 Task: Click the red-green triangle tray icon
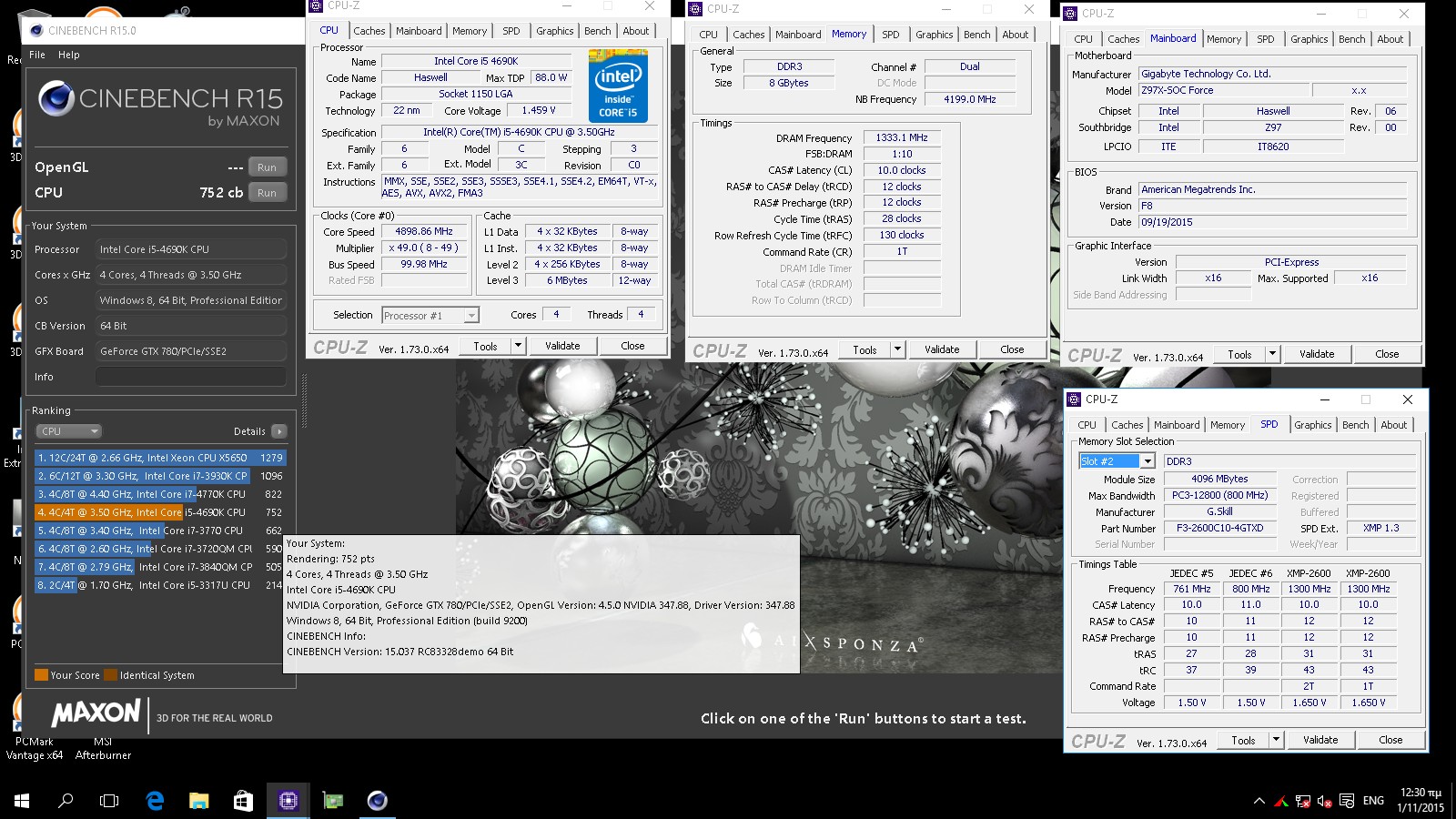[x=1280, y=802]
